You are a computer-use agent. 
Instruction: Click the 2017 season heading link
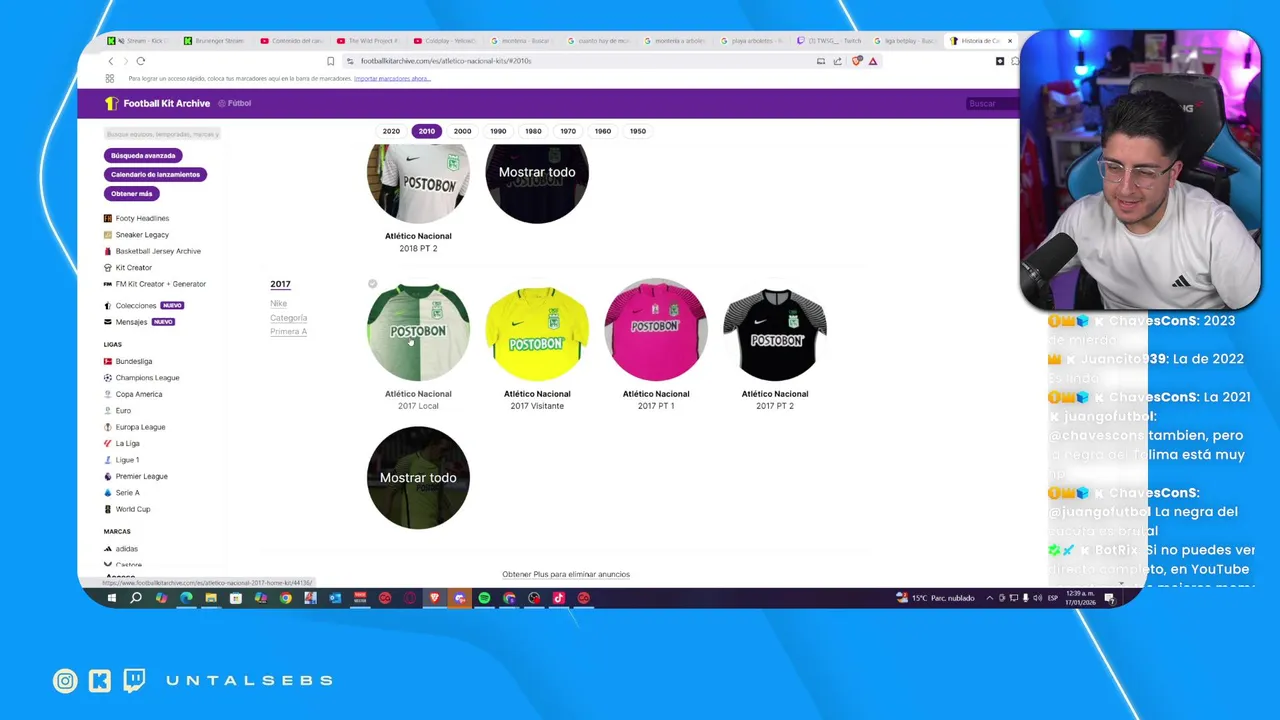[280, 284]
